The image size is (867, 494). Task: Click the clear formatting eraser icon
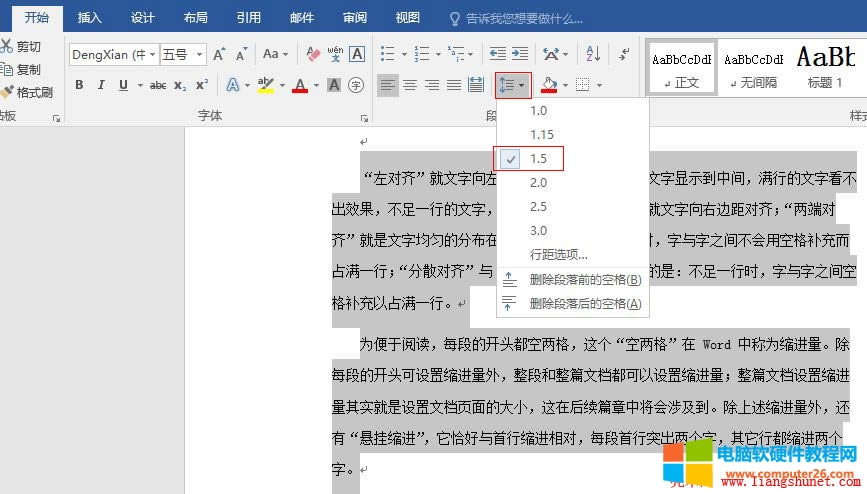tap(313, 54)
